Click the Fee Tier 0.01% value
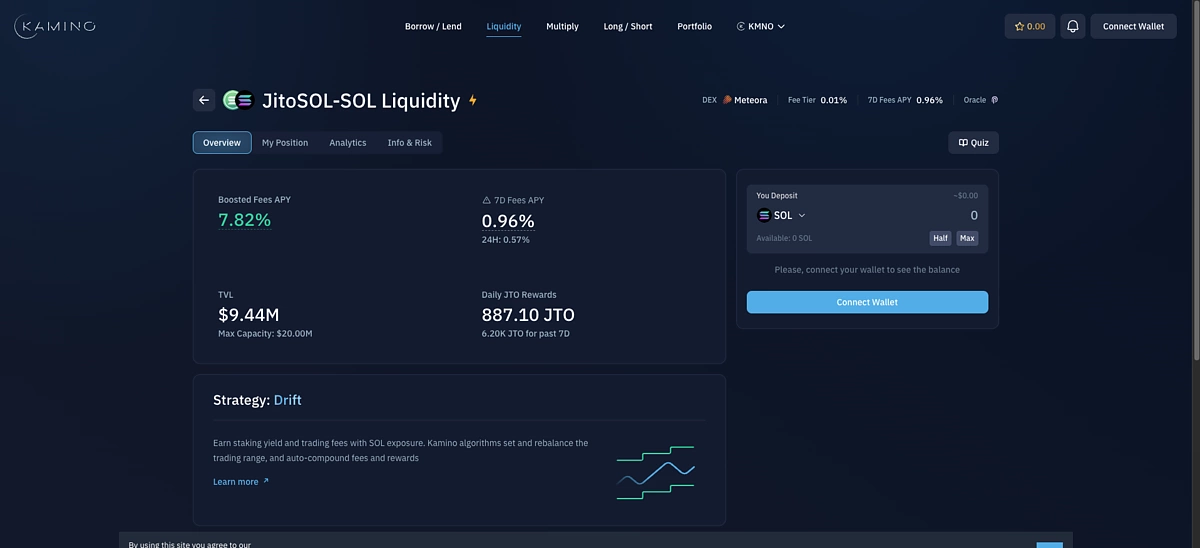1200x548 pixels. click(834, 100)
